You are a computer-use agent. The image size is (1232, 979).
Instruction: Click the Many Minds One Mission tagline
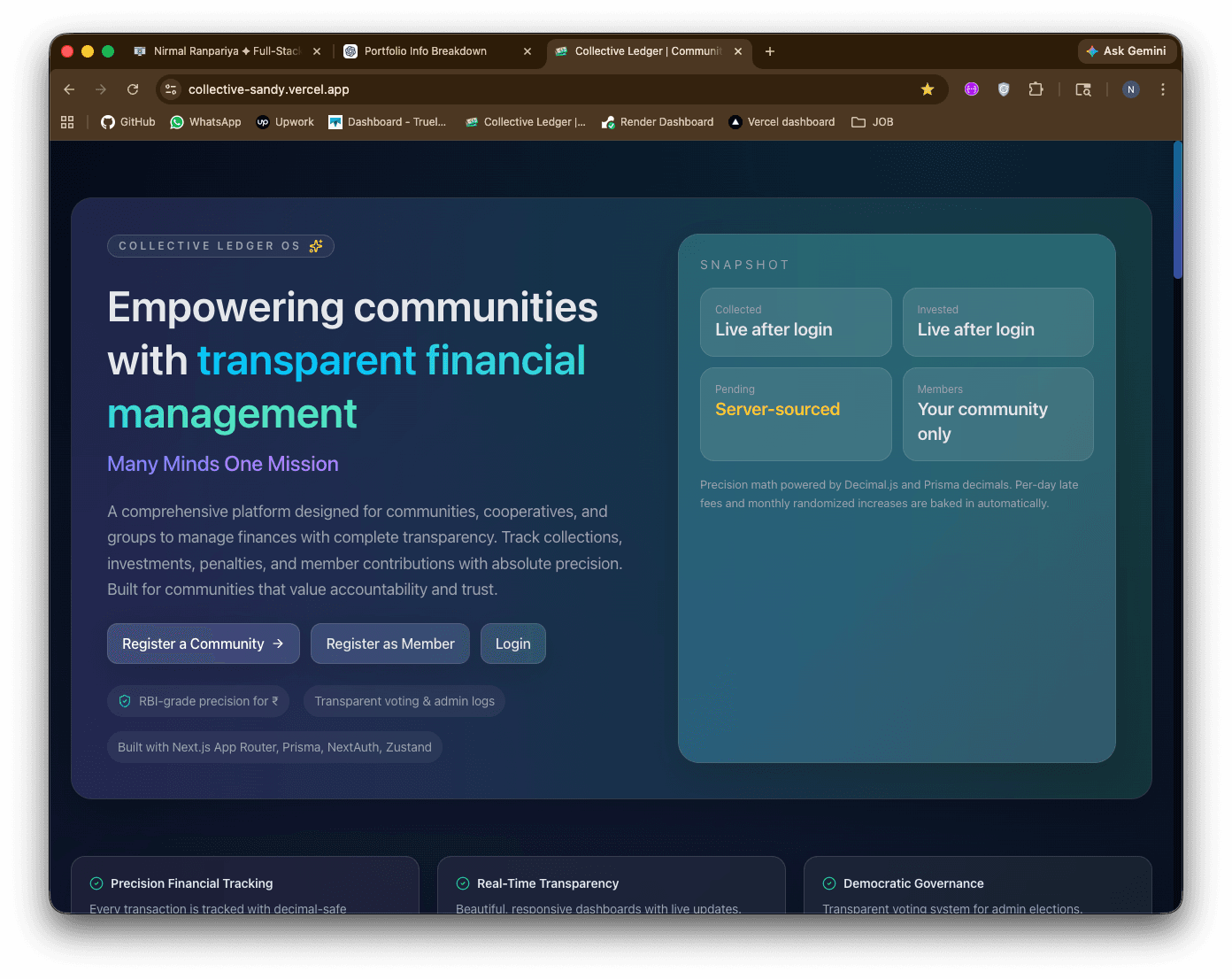pyautogui.click(x=223, y=464)
